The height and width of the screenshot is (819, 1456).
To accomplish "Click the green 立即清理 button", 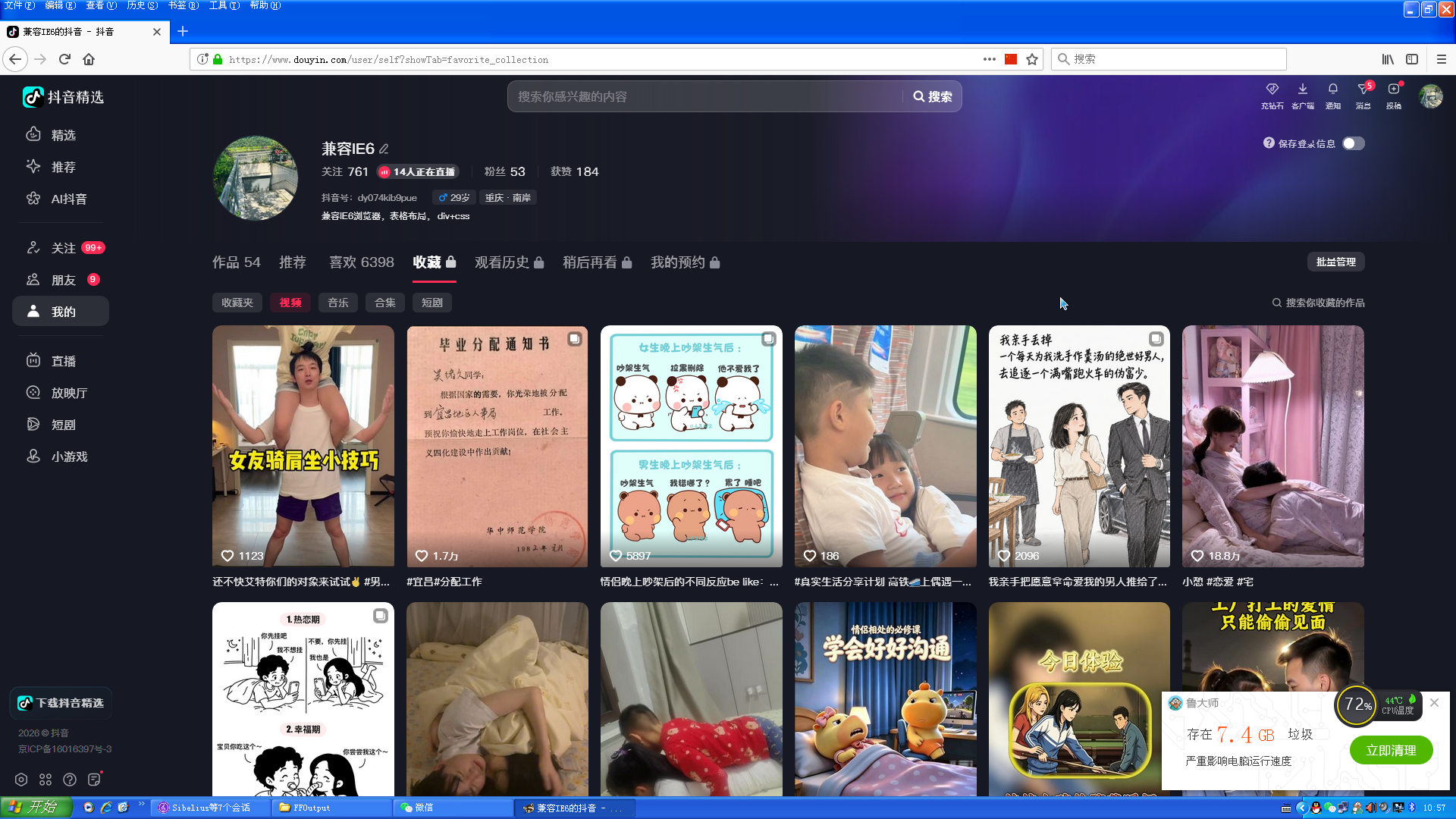I will [x=1391, y=751].
